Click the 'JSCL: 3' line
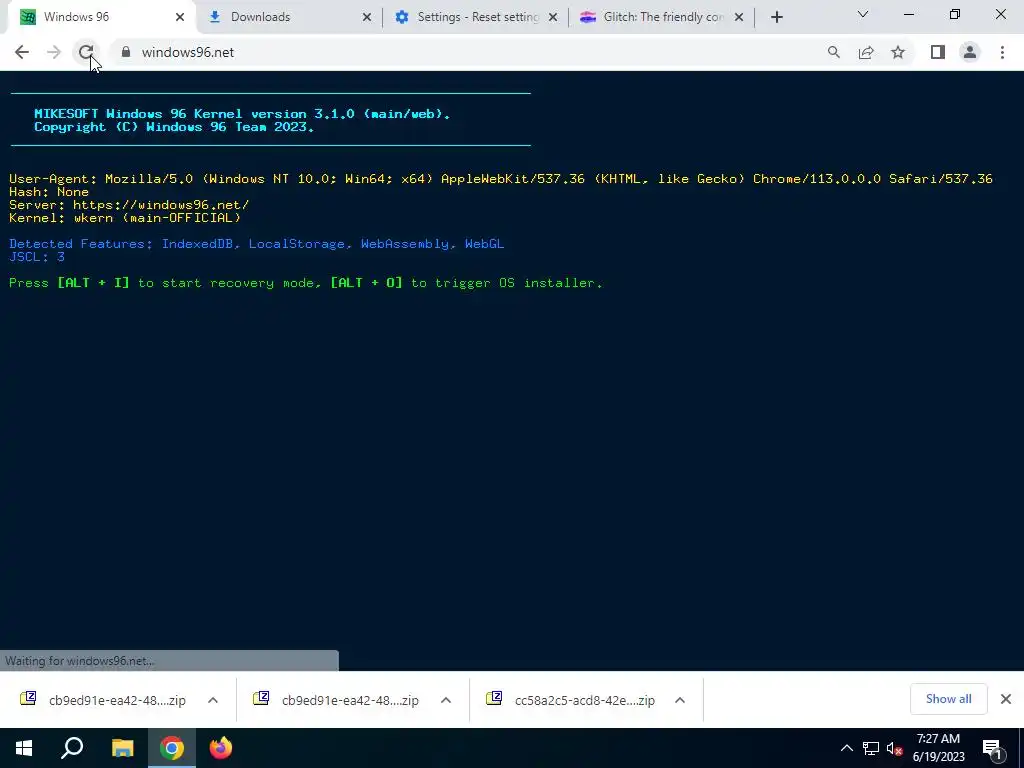The width and height of the screenshot is (1024, 768). (x=37, y=257)
